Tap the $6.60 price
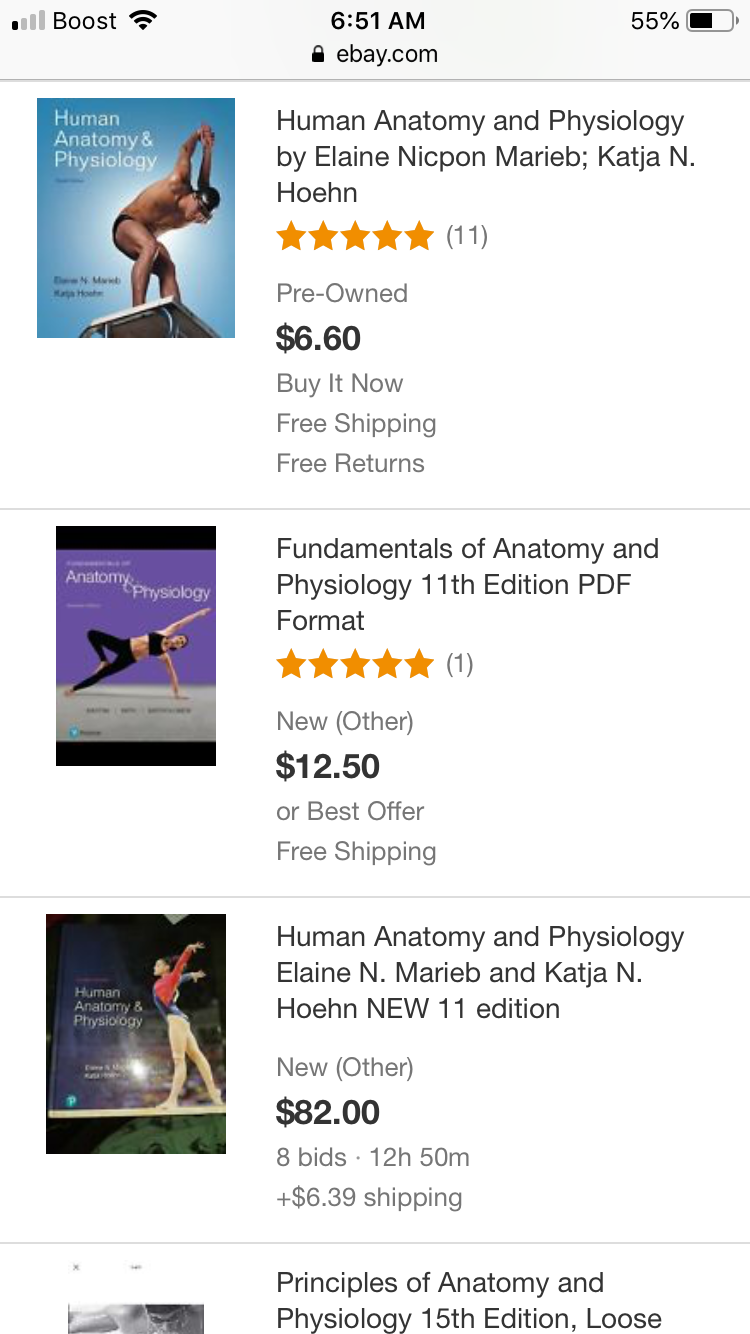The height and width of the screenshot is (1334, 750). pyautogui.click(x=318, y=338)
